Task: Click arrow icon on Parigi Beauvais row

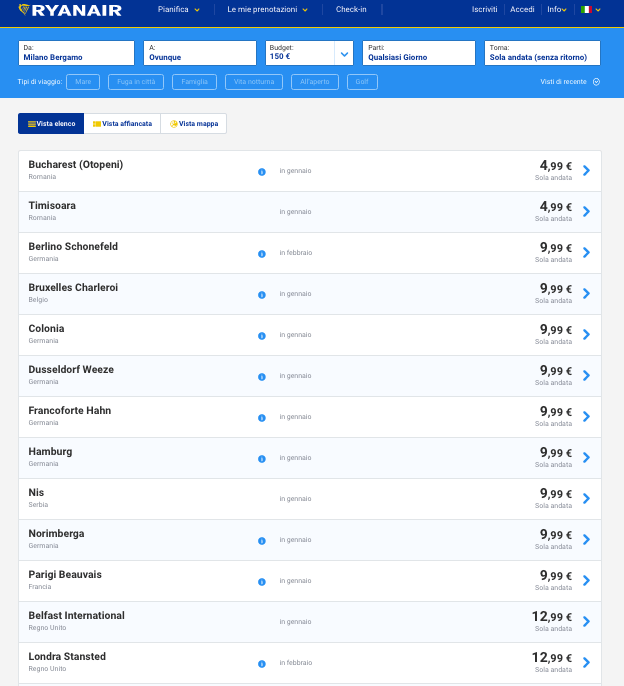Action: [x=586, y=580]
